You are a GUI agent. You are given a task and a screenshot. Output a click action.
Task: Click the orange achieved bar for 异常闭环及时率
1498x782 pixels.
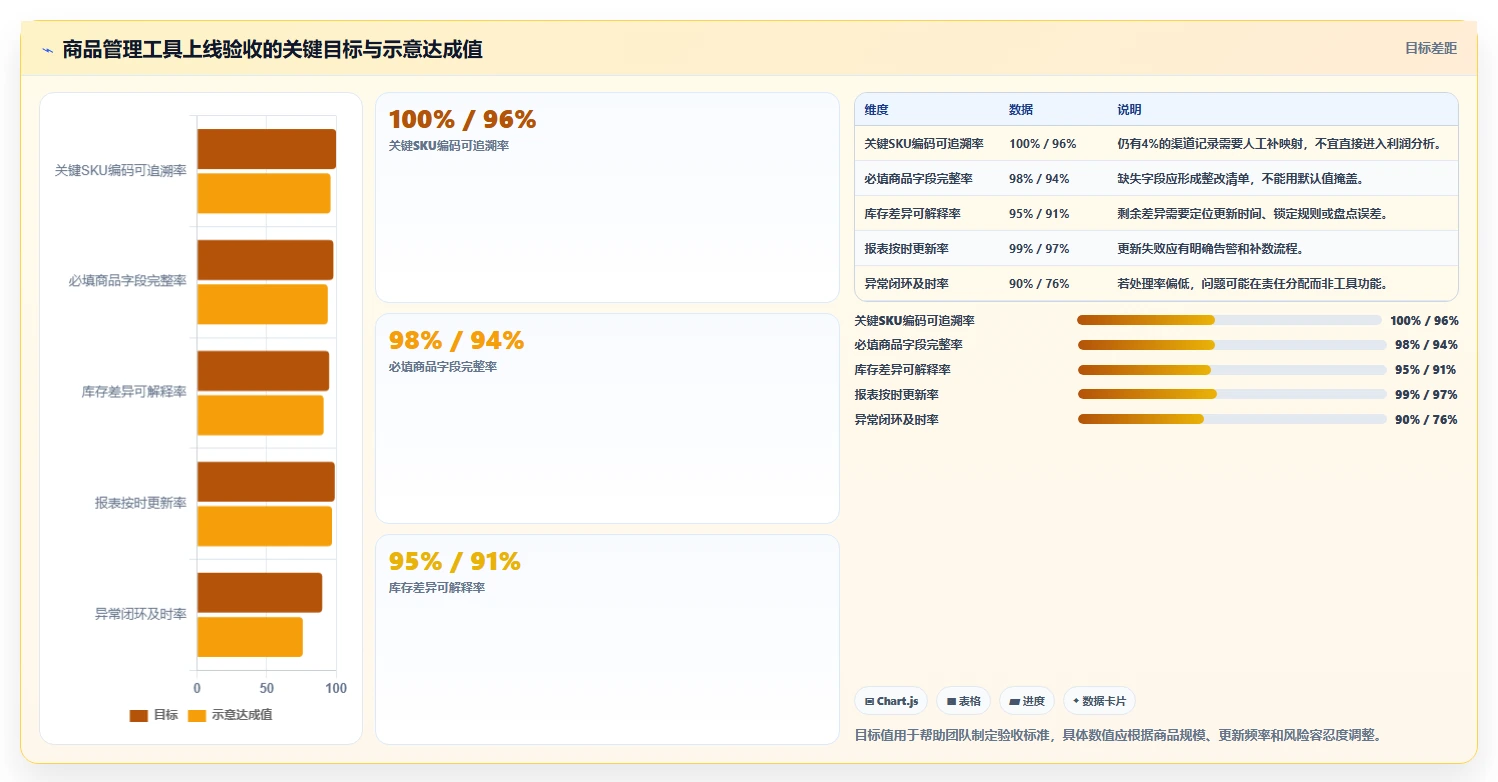250,637
